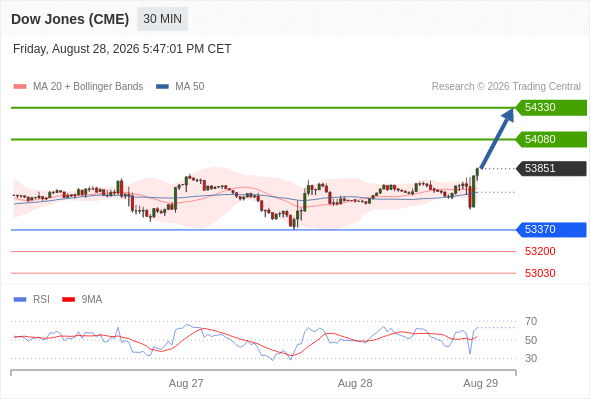The width and height of the screenshot is (590, 400).
Task: Click the Aug 29 date axis label
Action: coord(481,383)
